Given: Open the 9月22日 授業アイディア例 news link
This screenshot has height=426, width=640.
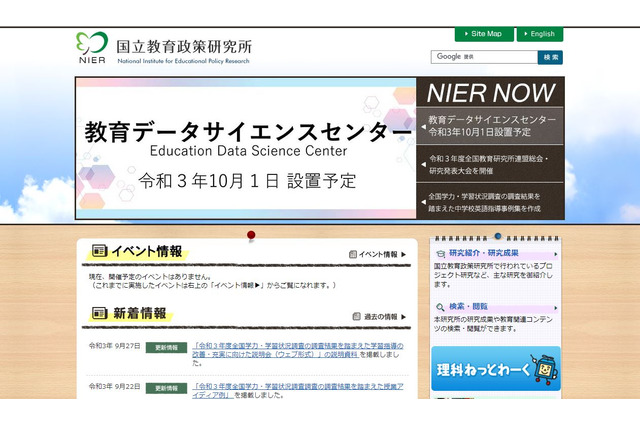Looking at the screenshot, I should point(298,390).
